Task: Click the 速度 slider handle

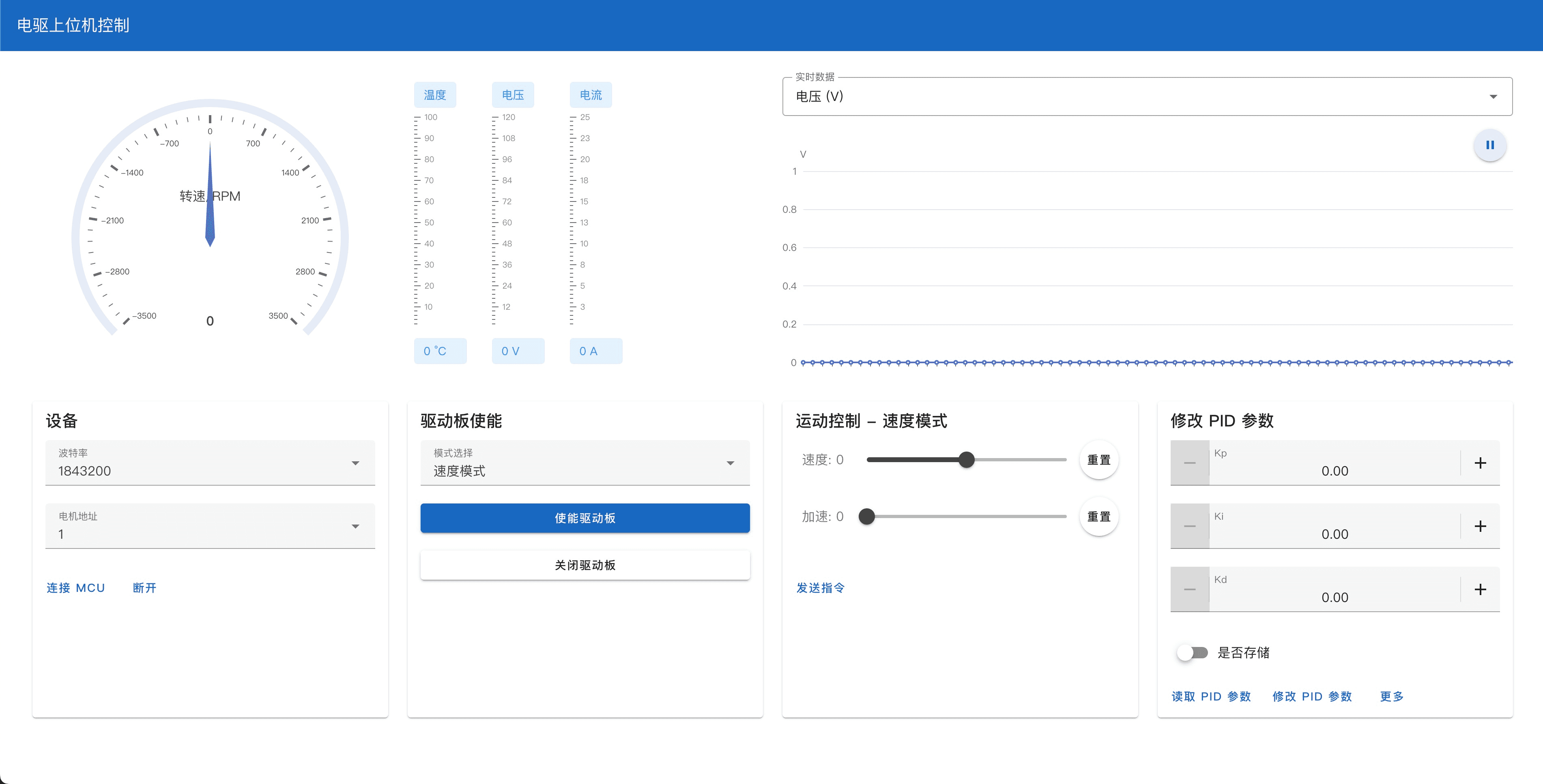Action: (967, 460)
